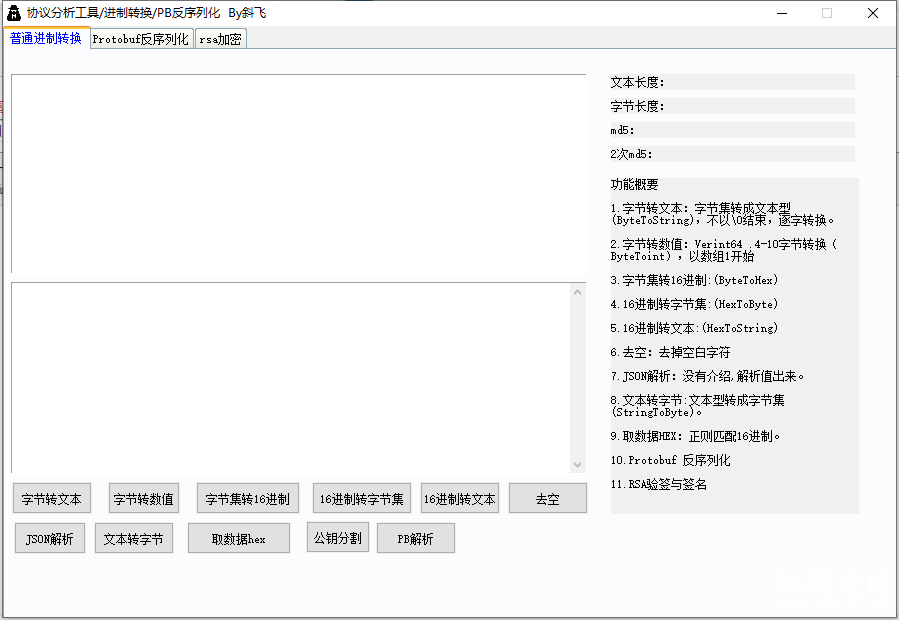Click the 公钥分割 button
The width and height of the screenshot is (899, 620).
[x=338, y=537]
